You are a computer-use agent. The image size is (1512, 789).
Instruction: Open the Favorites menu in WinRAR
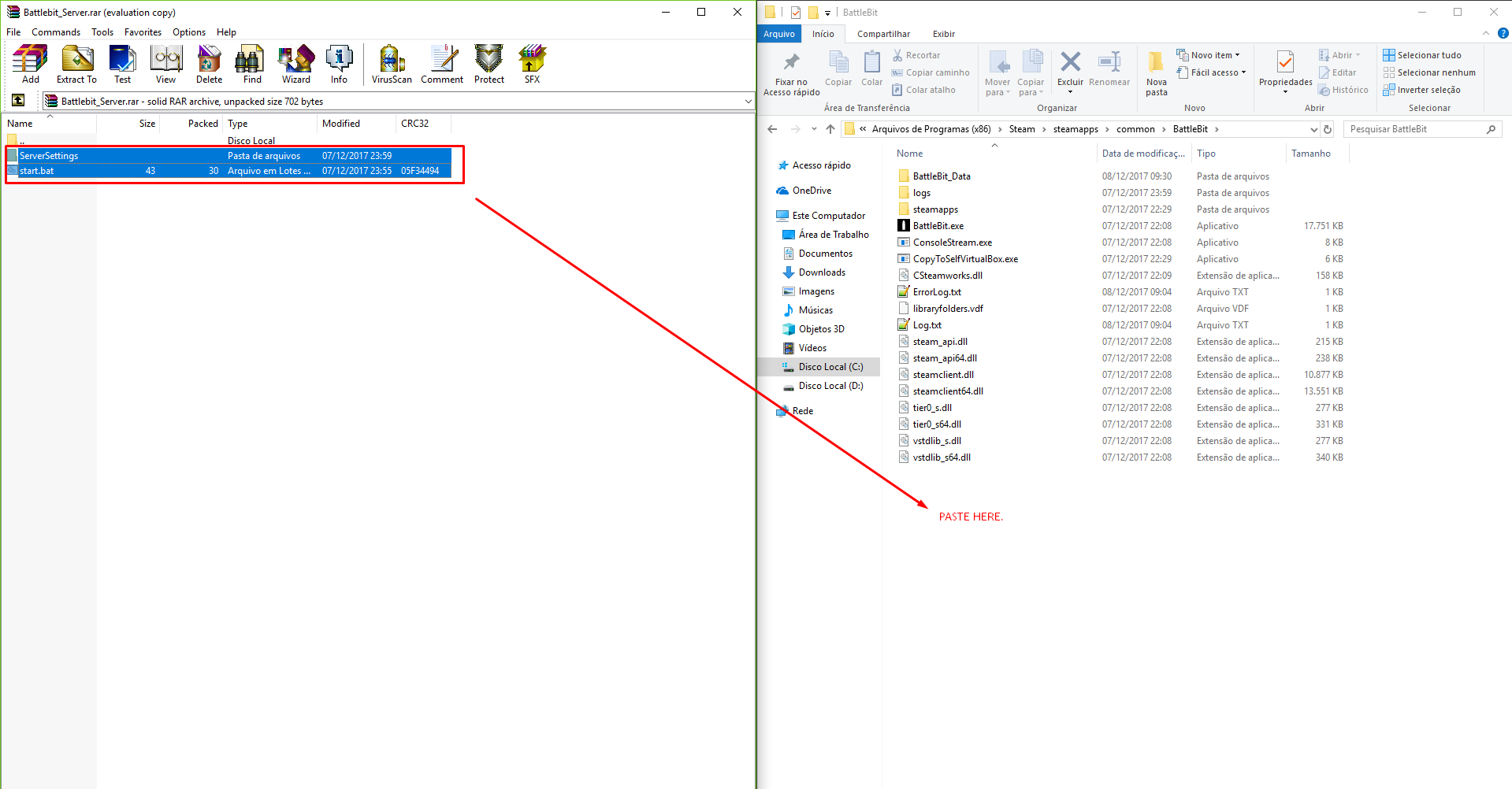tap(143, 32)
